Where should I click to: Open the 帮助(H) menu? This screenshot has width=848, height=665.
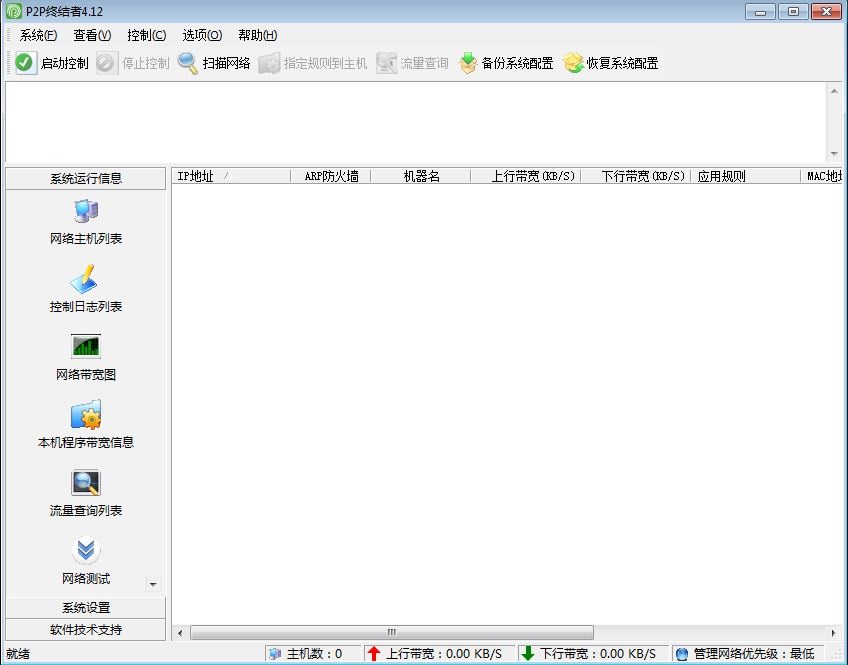(257, 35)
